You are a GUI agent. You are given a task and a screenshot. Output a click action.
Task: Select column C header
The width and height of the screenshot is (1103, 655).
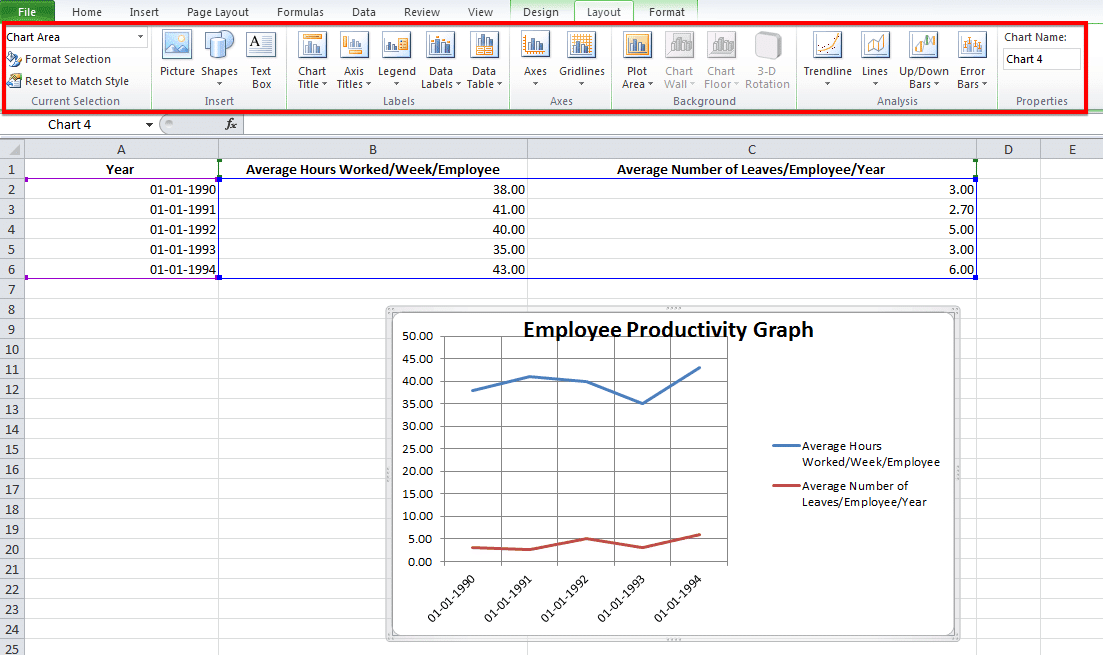751,149
